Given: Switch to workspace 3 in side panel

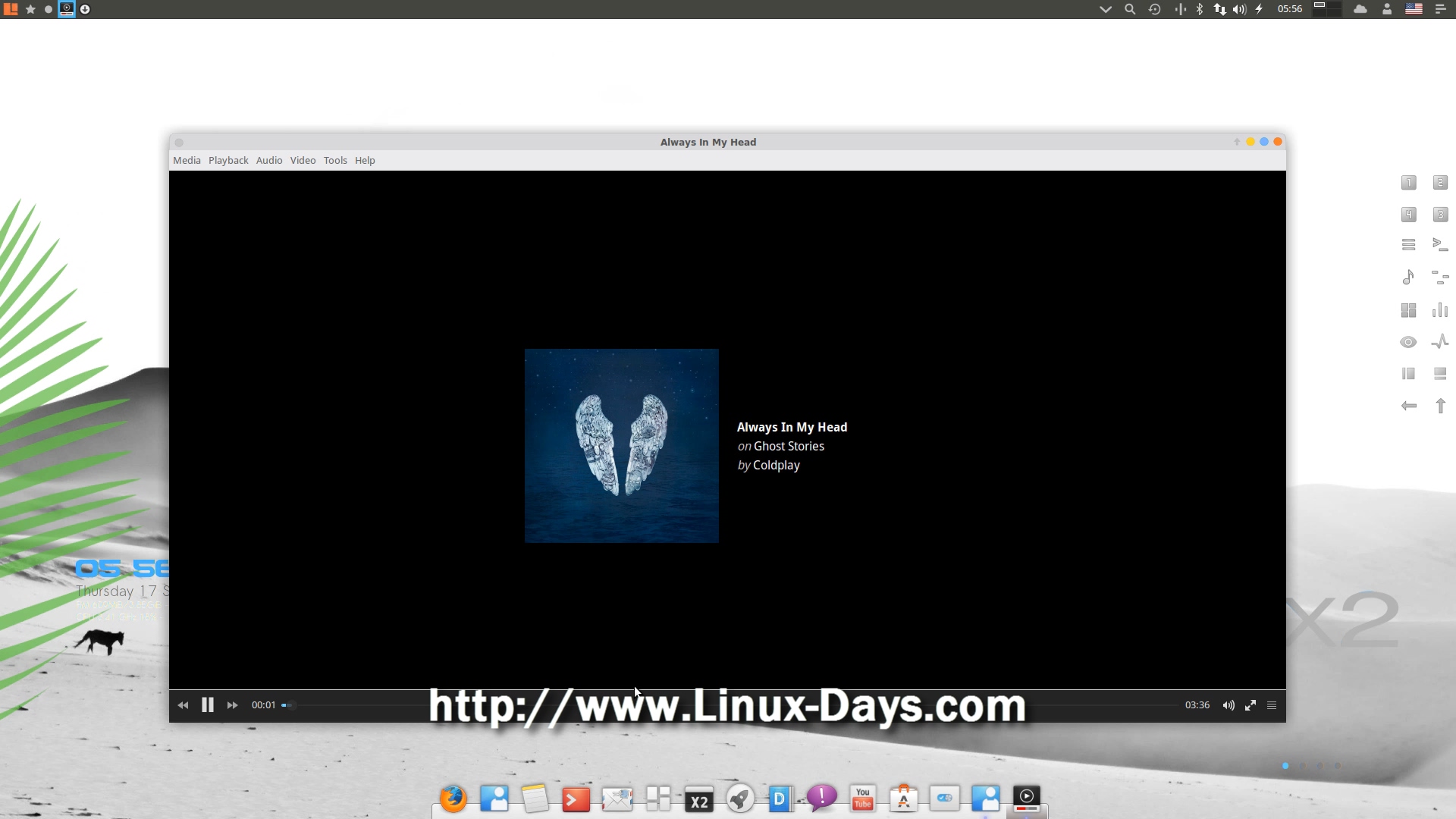Looking at the screenshot, I should point(1440,215).
